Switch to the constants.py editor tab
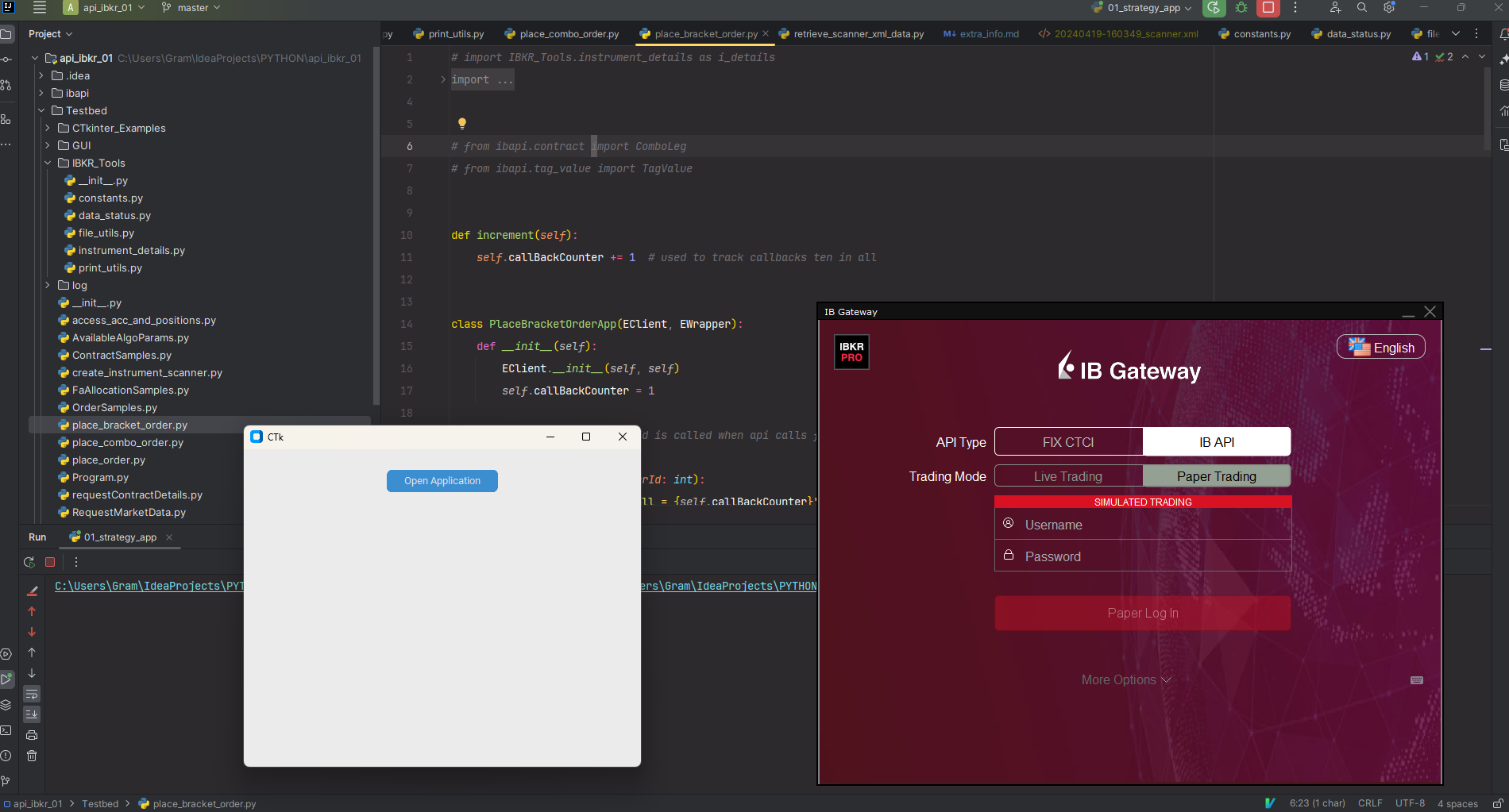Image resolution: width=1509 pixels, height=812 pixels. (x=1261, y=34)
